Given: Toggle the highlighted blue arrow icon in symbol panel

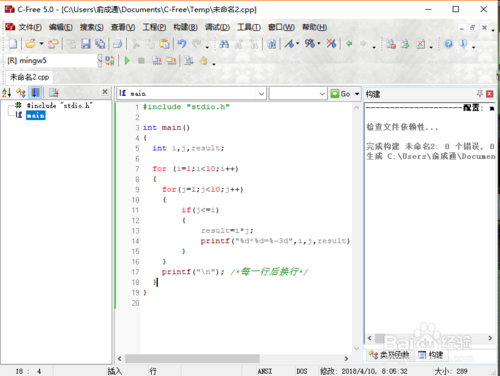Looking at the screenshot, I should click(x=35, y=92).
